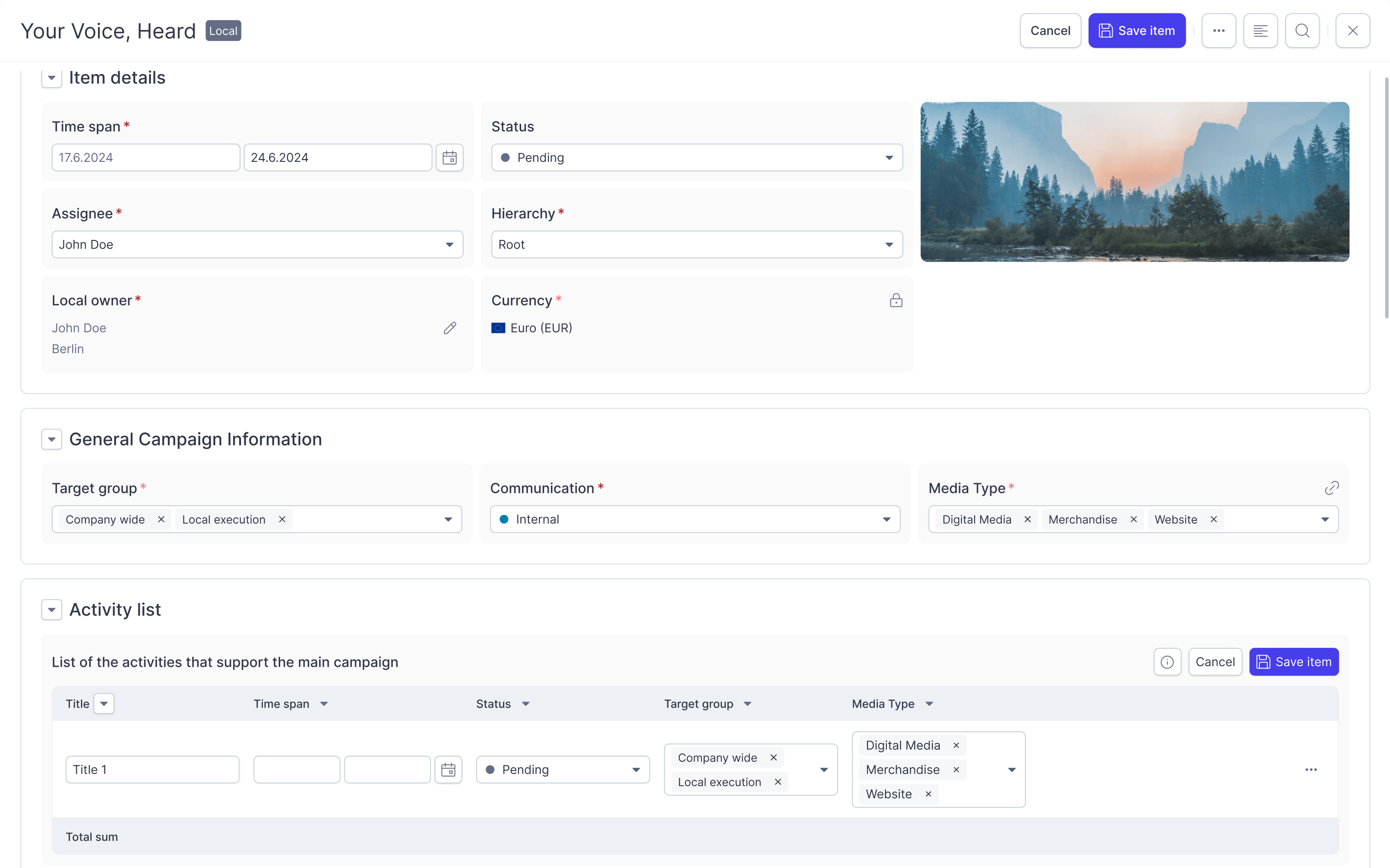The width and height of the screenshot is (1390, 868).
Task: Click the end date field 24.6.2024
Action: click(338, 157)
